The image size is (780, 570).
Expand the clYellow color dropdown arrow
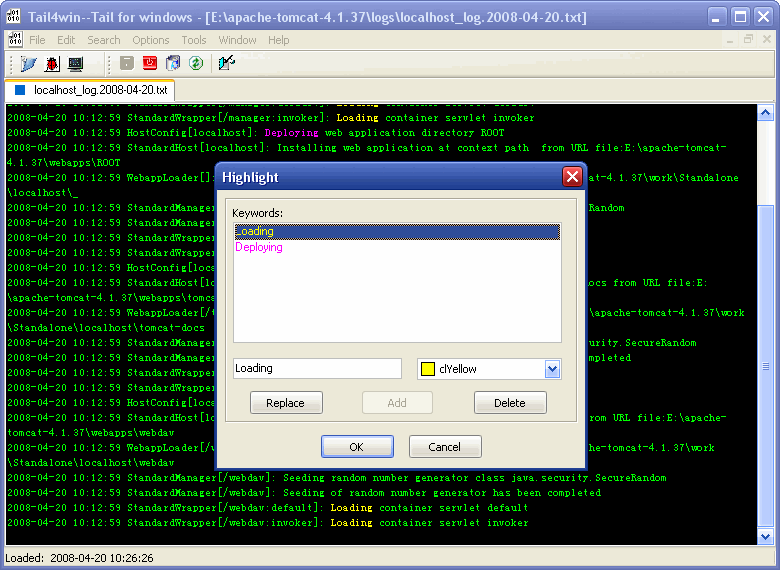tap(553, 369)
